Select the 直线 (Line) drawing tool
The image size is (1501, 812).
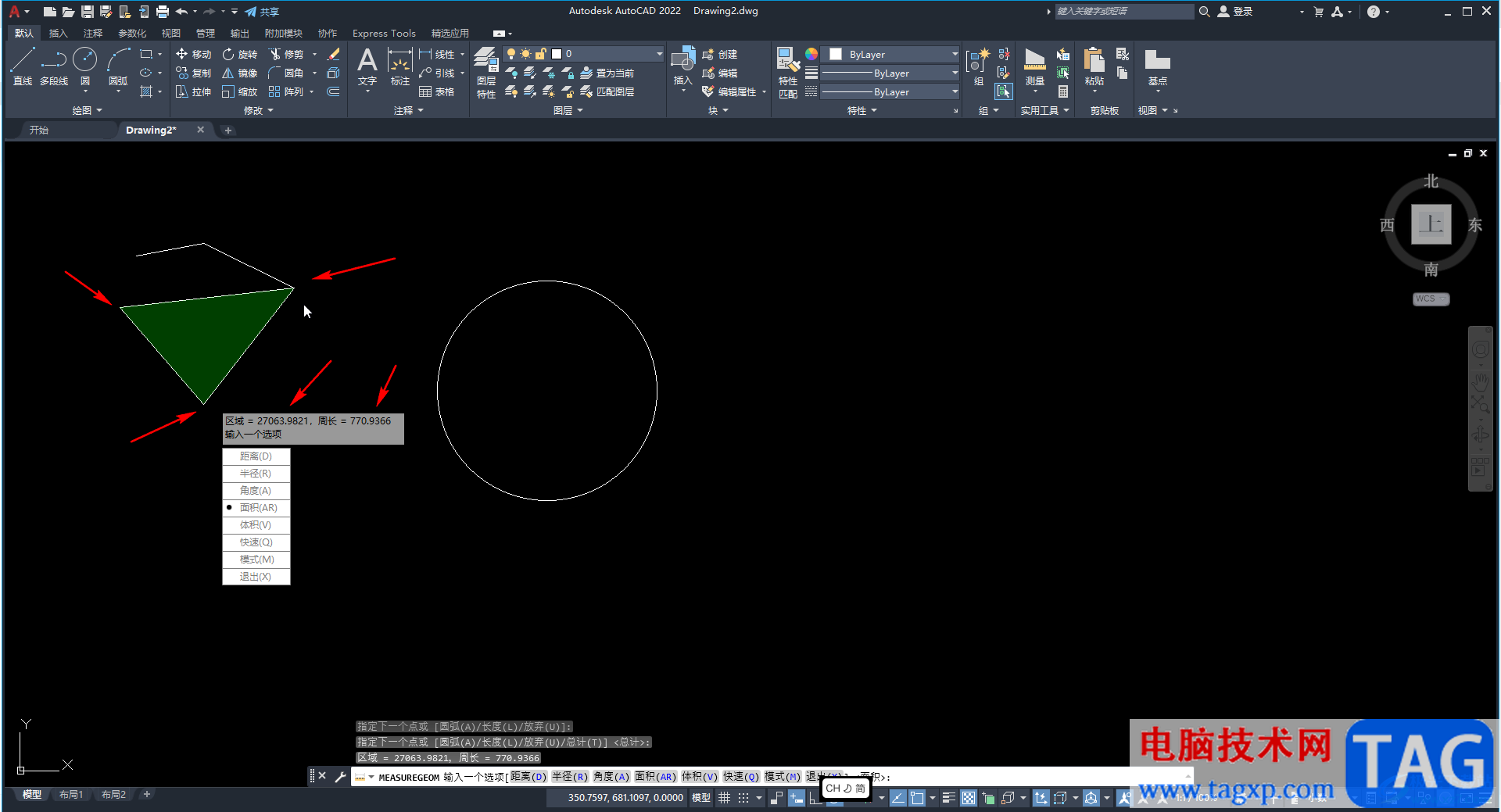pyautogui.click(x=23, y=66)
